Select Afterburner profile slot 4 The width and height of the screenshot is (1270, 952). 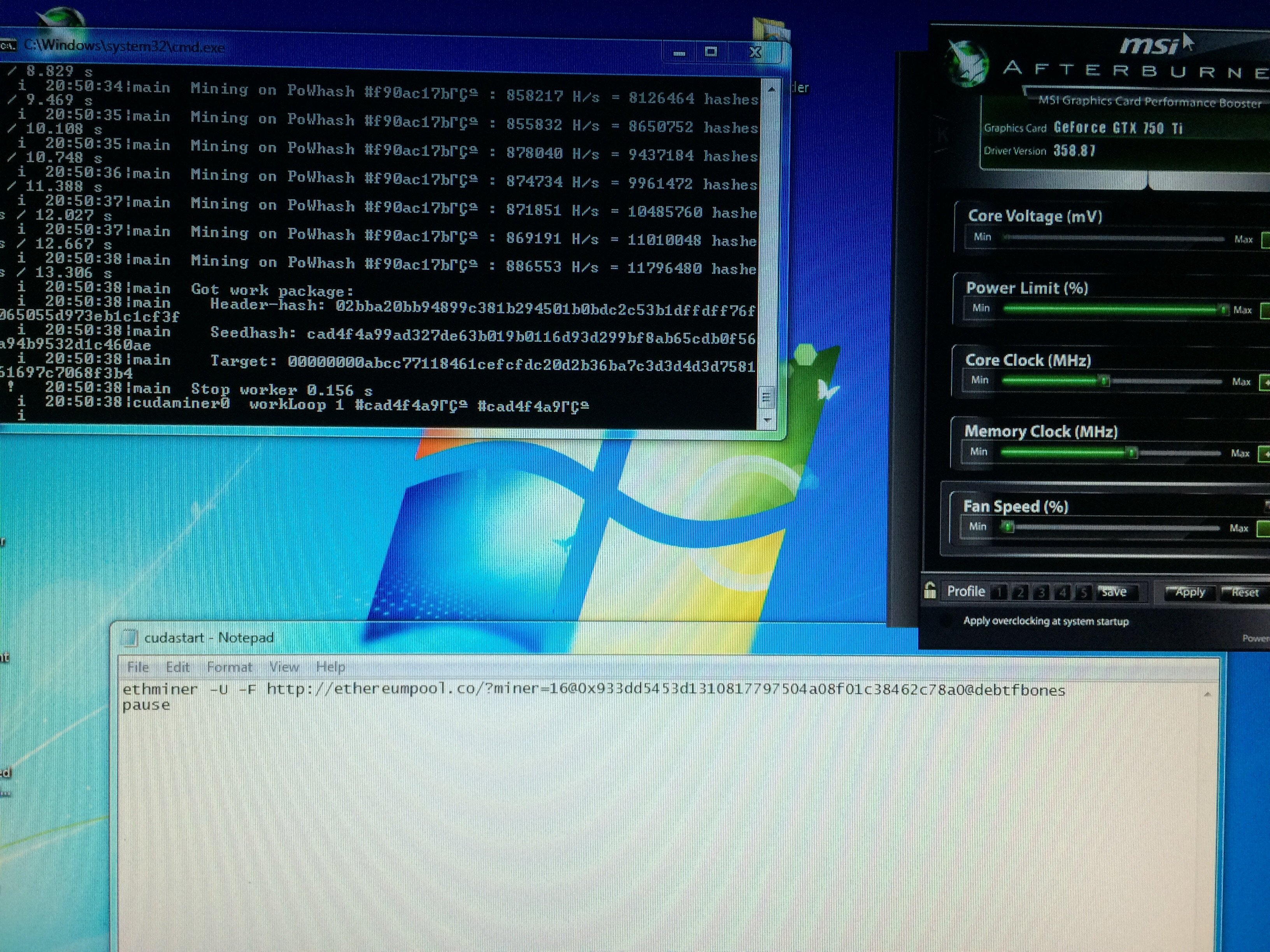click(1062, 592)
